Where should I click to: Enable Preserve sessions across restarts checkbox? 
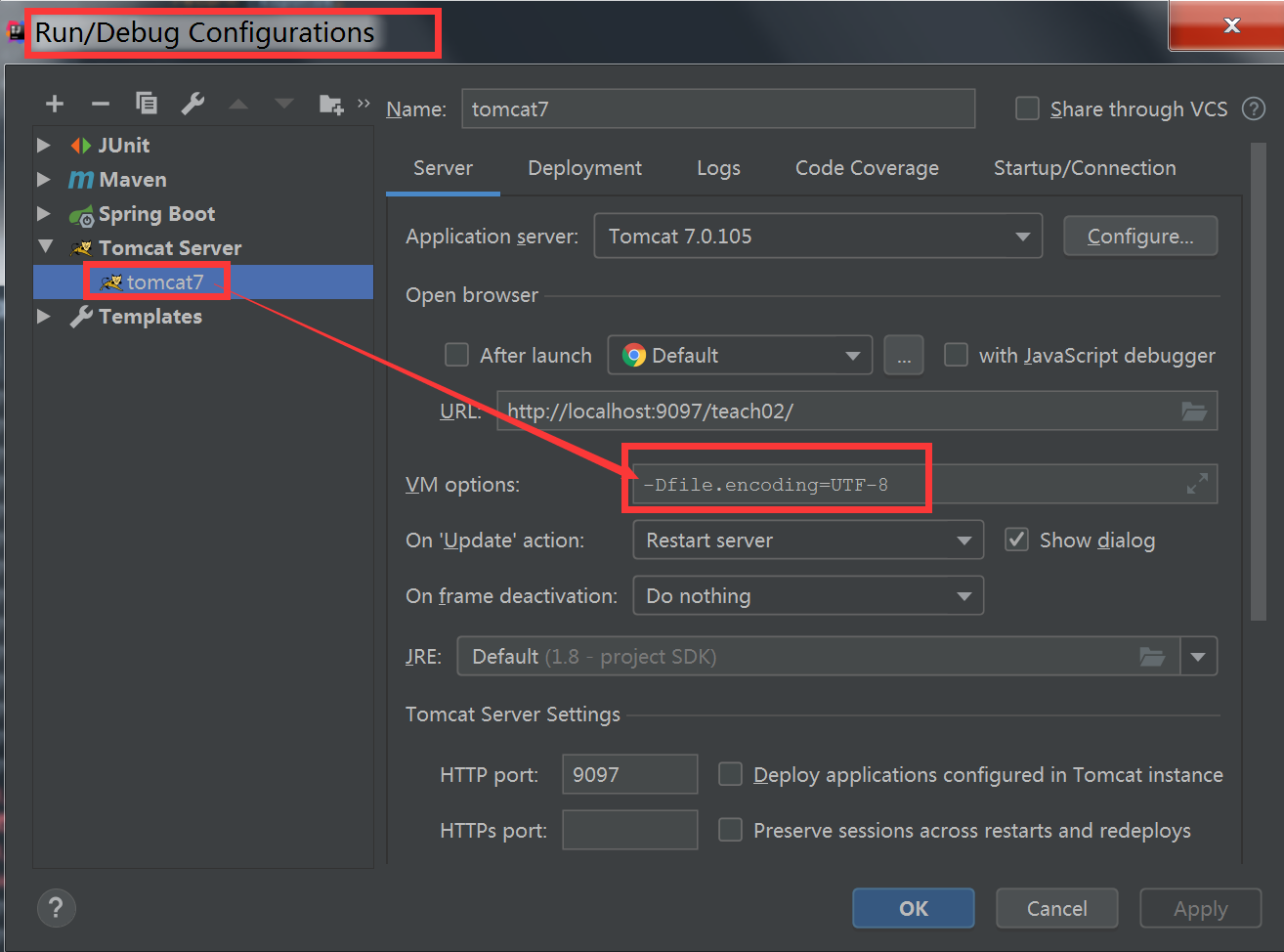coord(730,830)
